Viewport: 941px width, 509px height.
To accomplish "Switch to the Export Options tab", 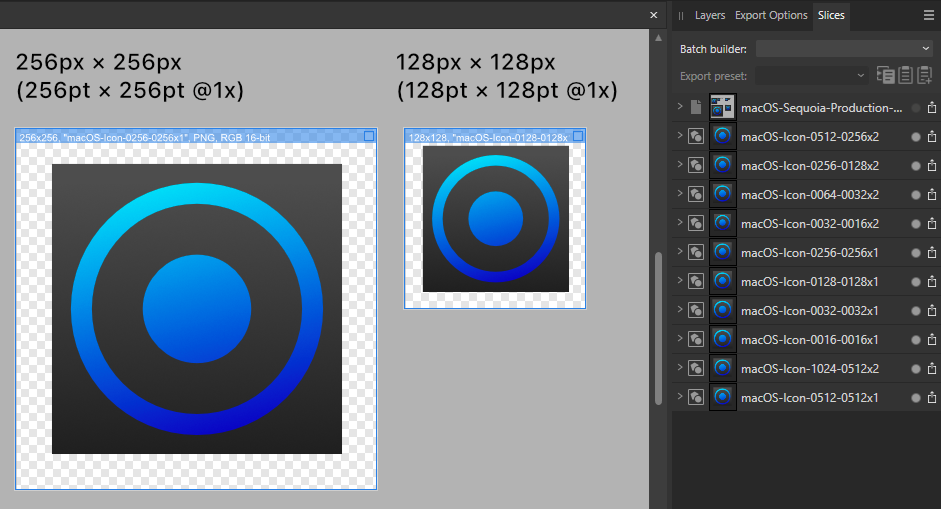I will pos(771,16).
